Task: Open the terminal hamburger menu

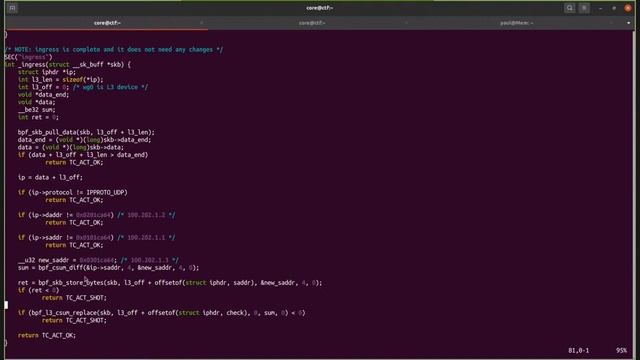Action: click(x=584, y=8)
